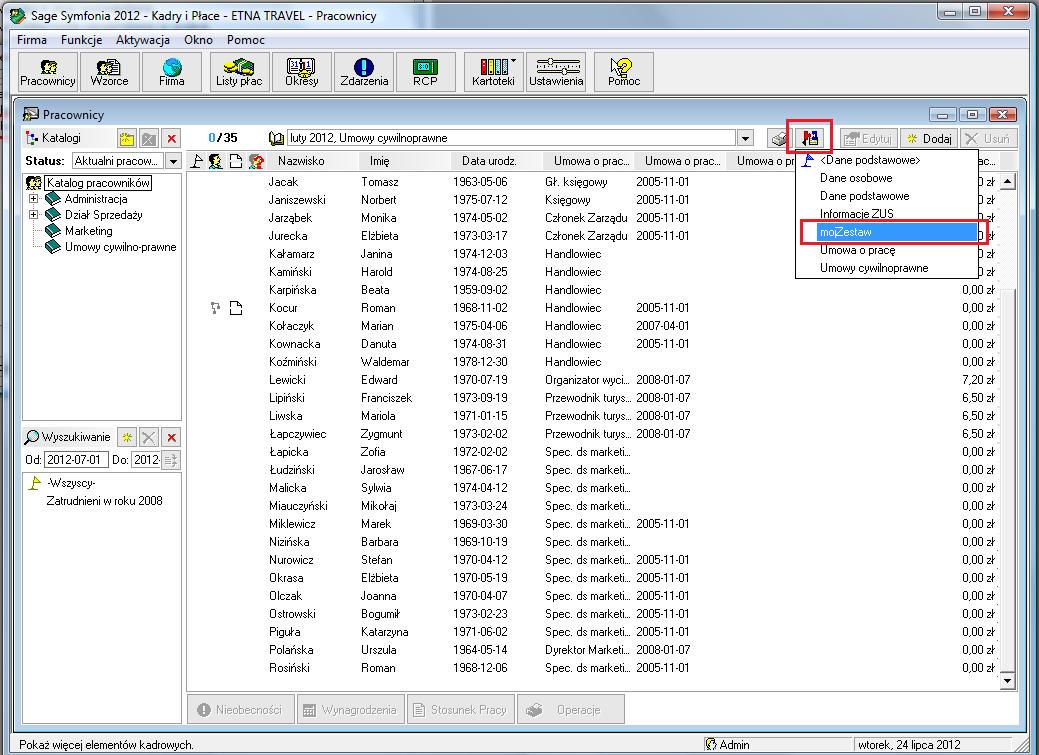The width and height of the screenshot is (1039, 755).
Task: Click the Edytuj button
Action: pos(869,139)
